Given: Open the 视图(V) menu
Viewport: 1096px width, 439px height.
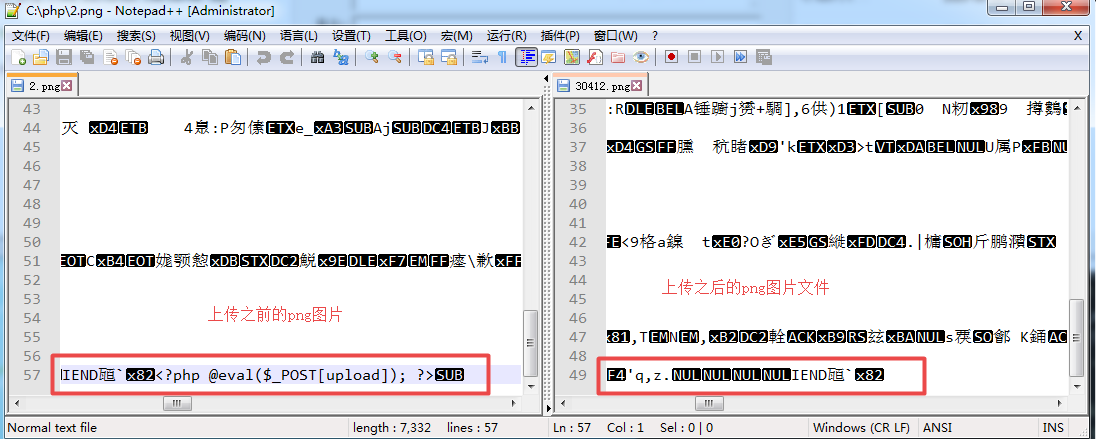Looking at the screenshot, I should (x=189, y=36).
